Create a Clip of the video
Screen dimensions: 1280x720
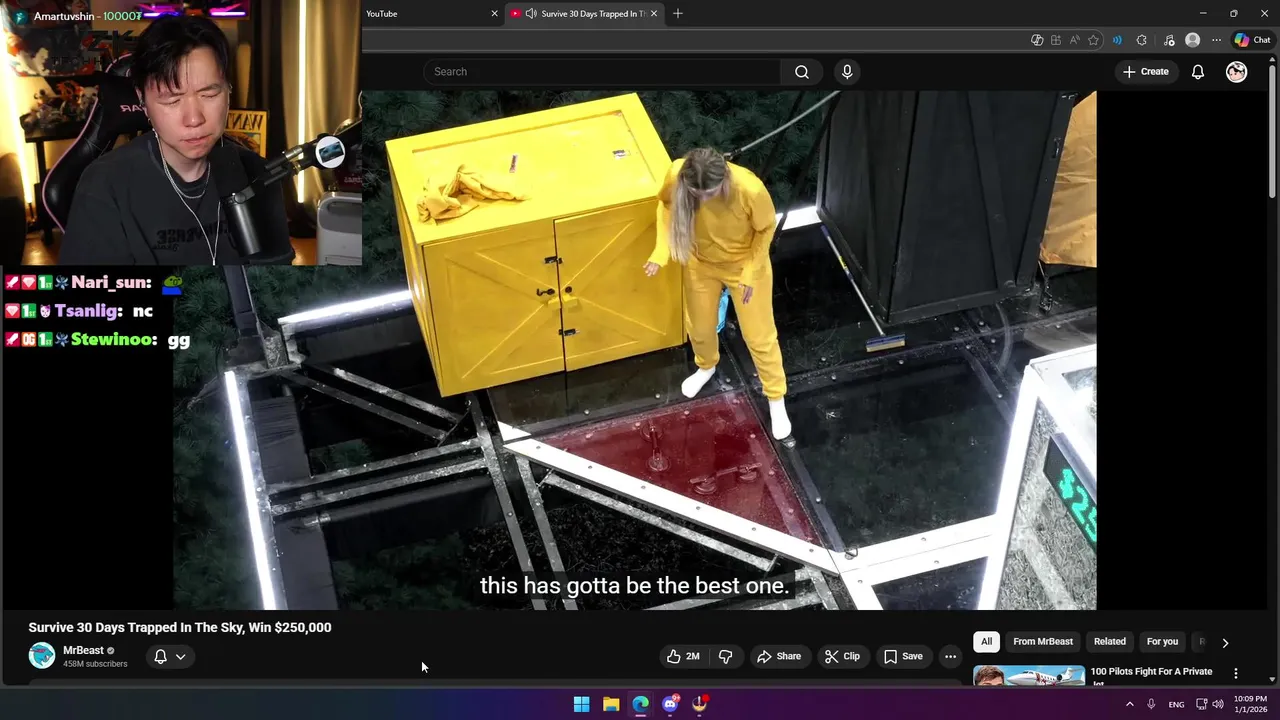point(842,657)
